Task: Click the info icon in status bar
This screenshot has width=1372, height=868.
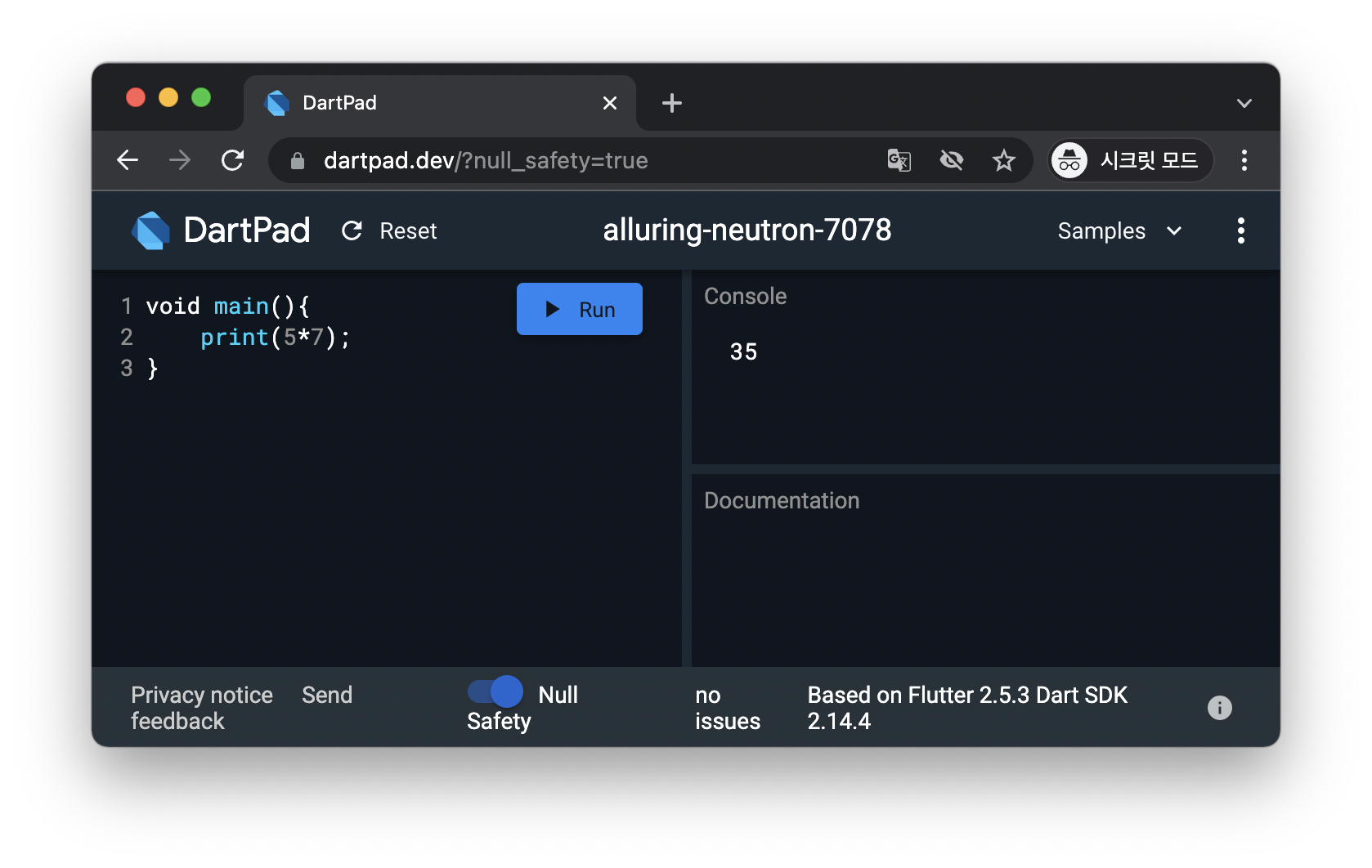Action: (x=1219, y=708)
